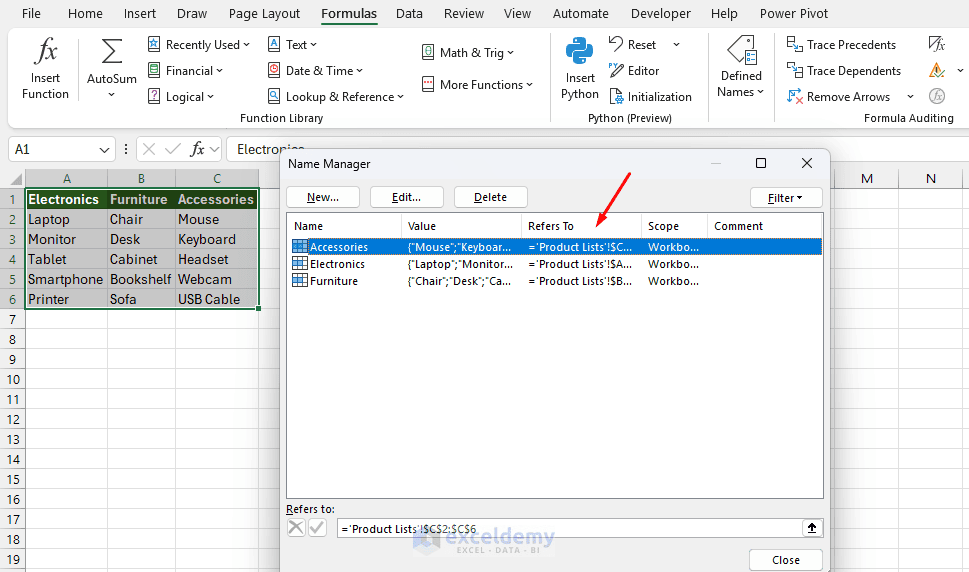Click New... in Name Manager
Viewport: 969px width, 572px height.
pos(323,197)
